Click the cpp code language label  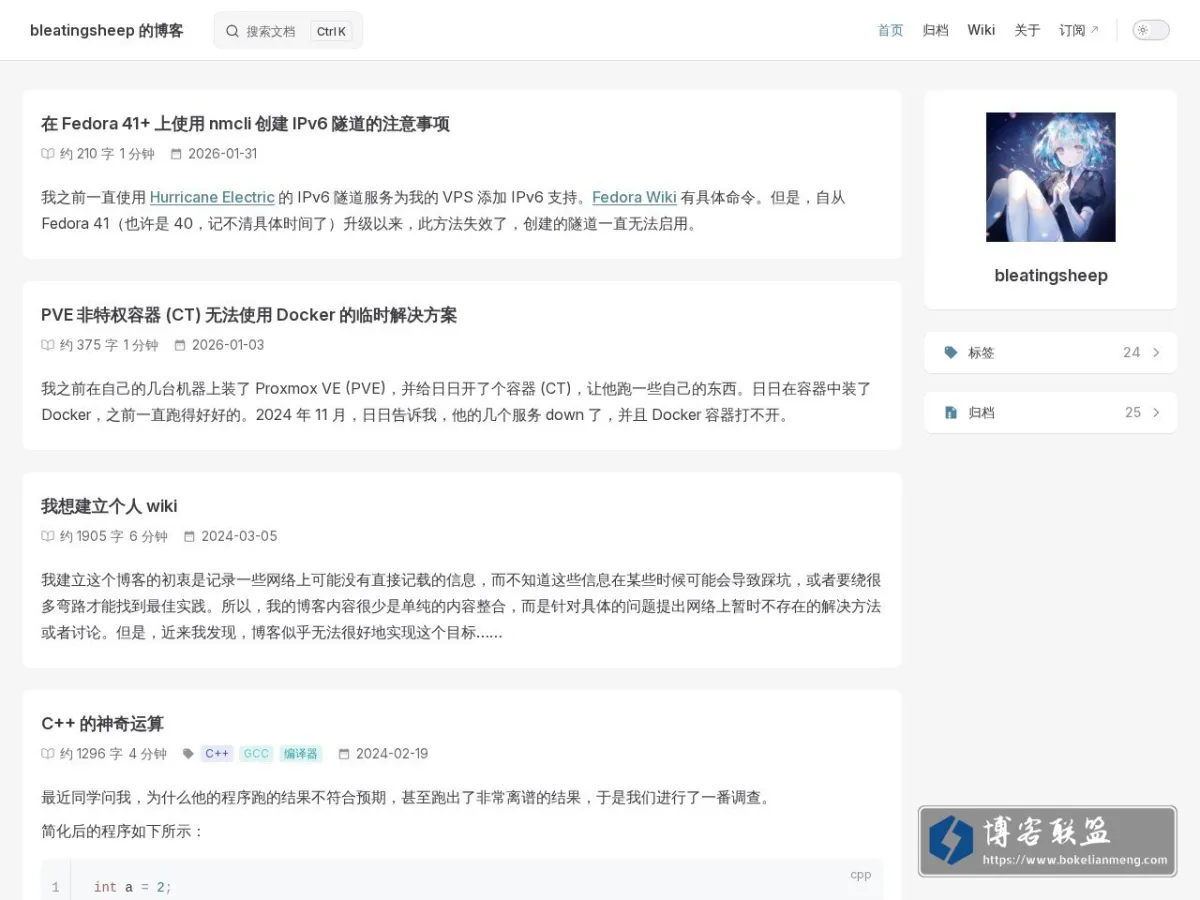861,874
